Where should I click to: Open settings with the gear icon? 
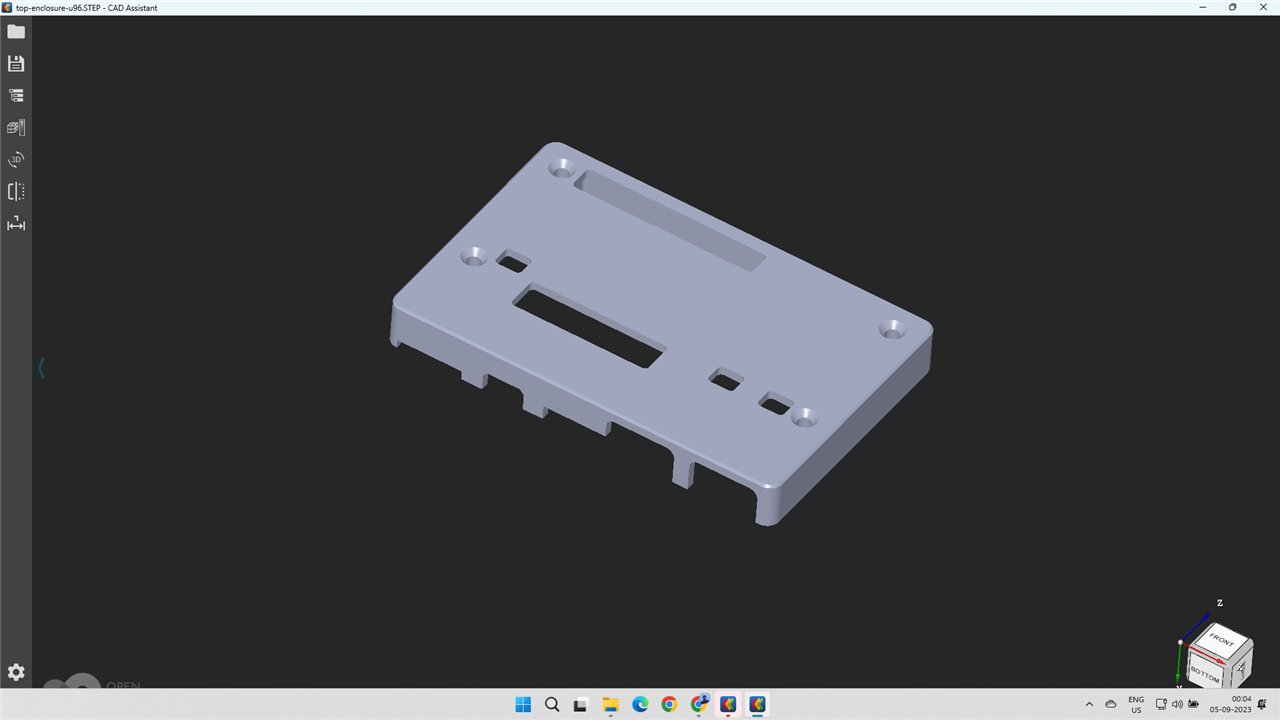pos(16,672)
